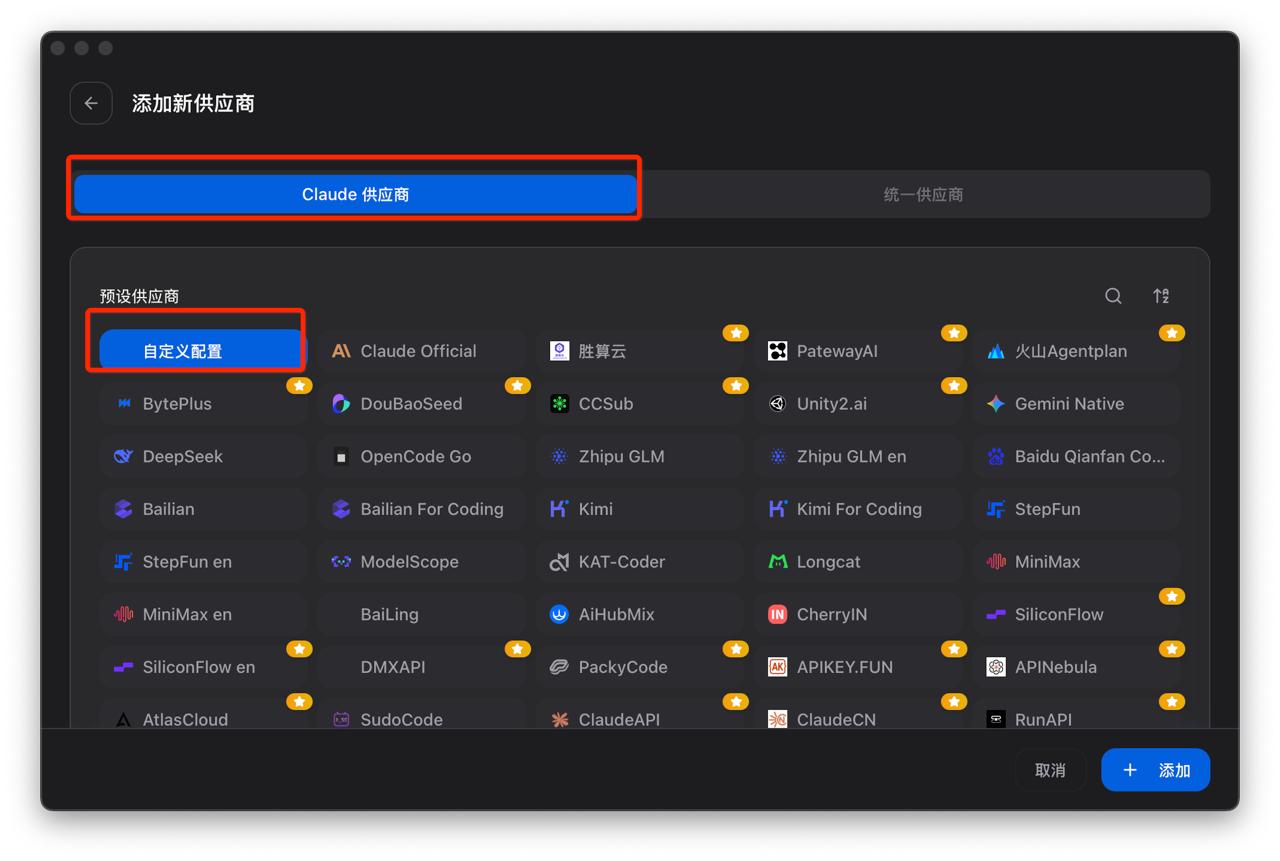Click the CherryIN red icon
This screenshot has height=861, width=1280.
pyautogui.click(x=777, y=614)
